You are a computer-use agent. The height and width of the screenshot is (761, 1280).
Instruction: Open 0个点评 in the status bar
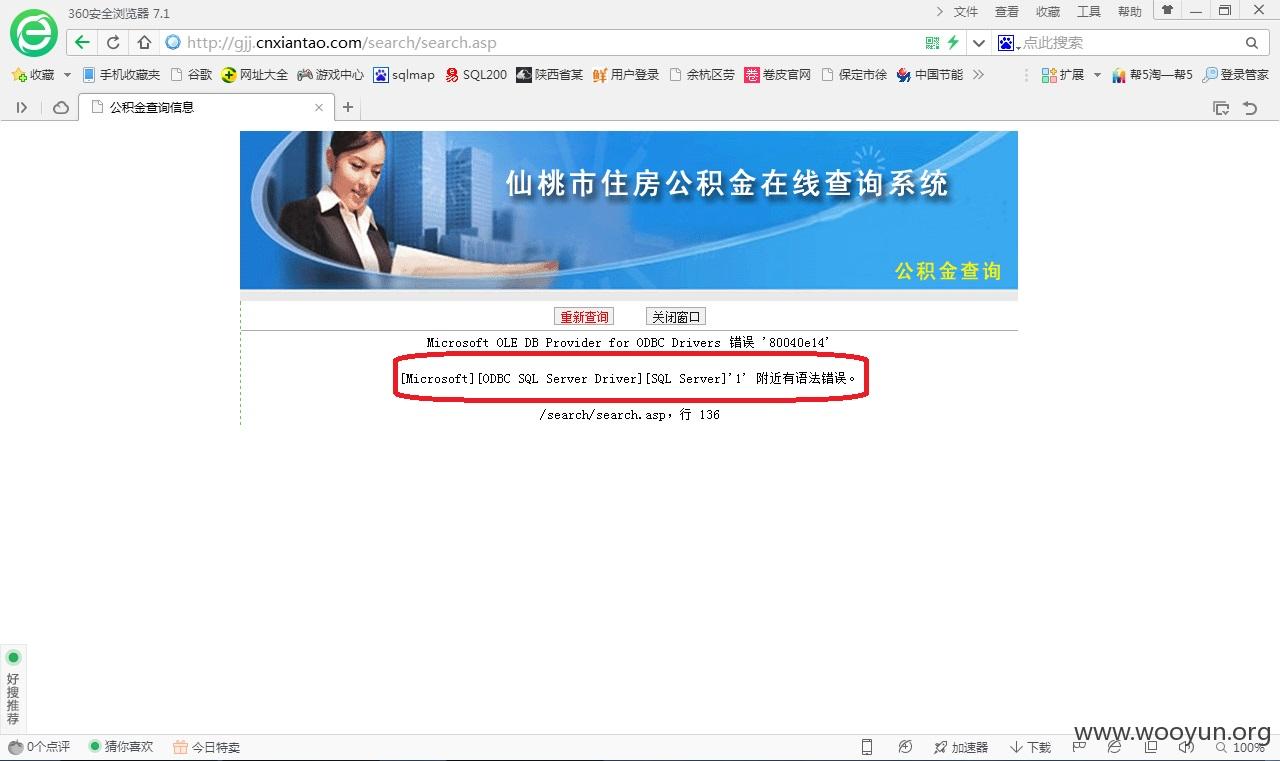(40, 747)
